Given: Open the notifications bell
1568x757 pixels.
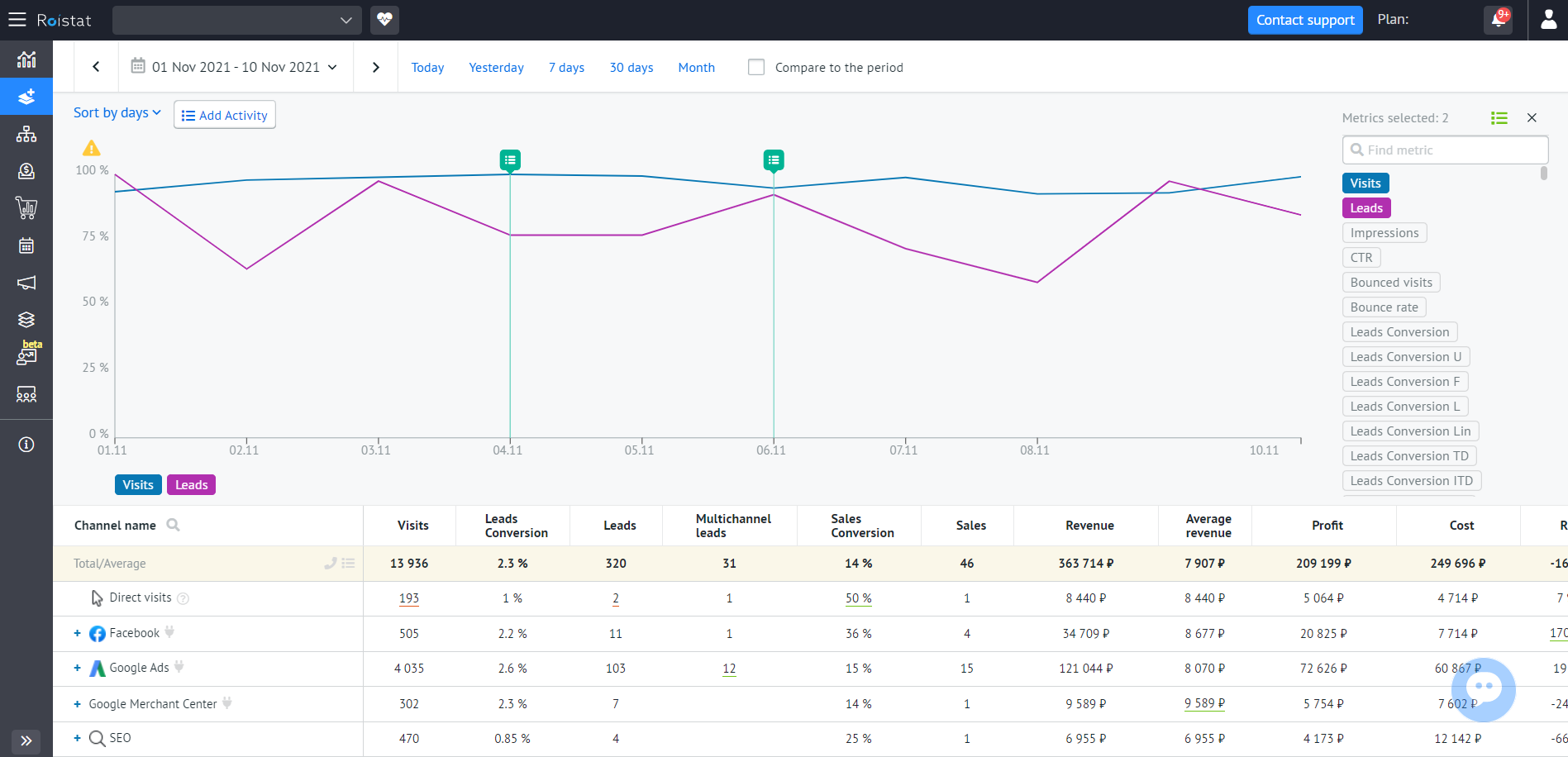Looking at the screenshot, I should pyautogui.click(x=1498, y=20).
